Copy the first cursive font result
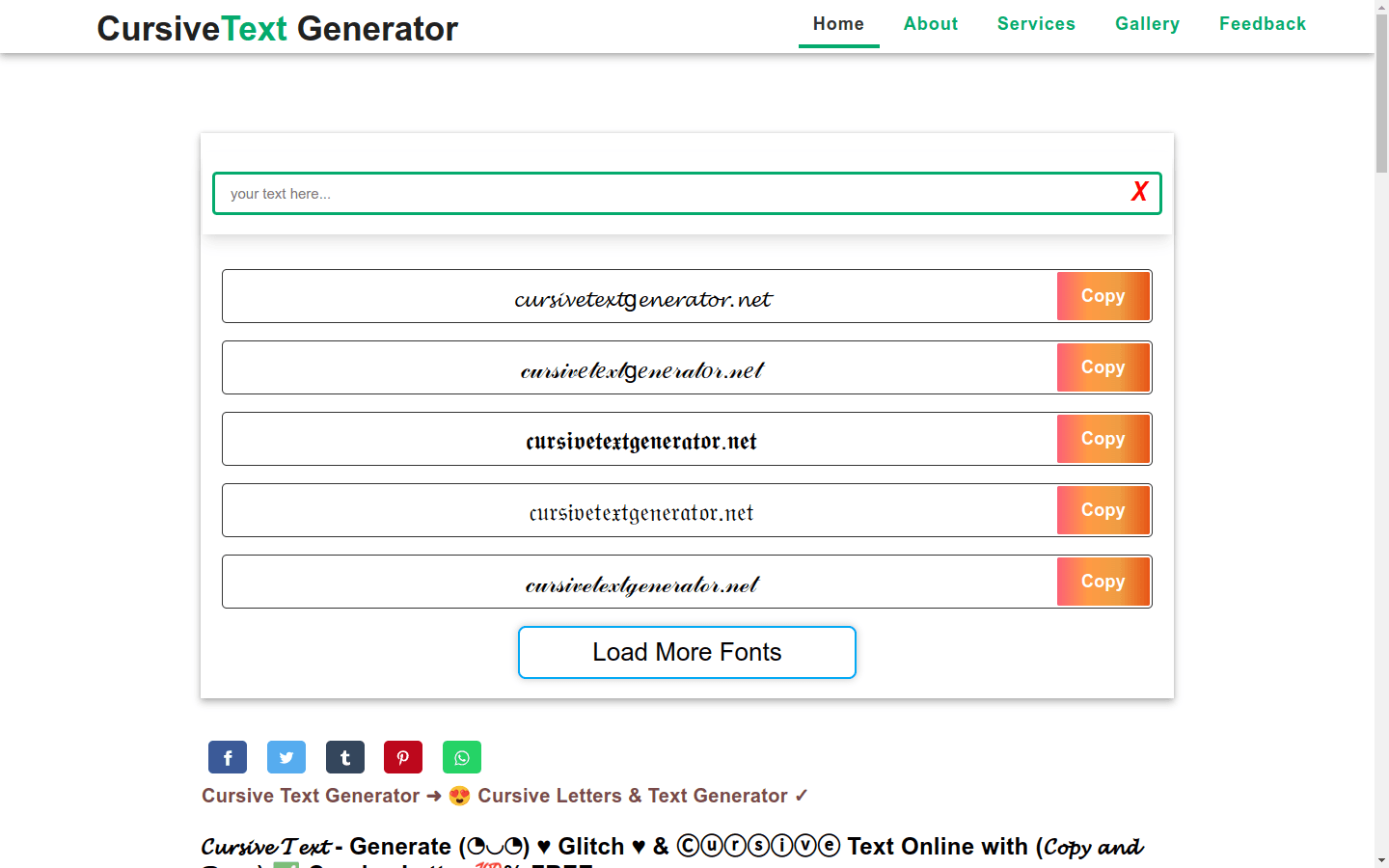The width and height of the screenshot is (1389, 868). pyautogui.click(x=1103, y=296)
